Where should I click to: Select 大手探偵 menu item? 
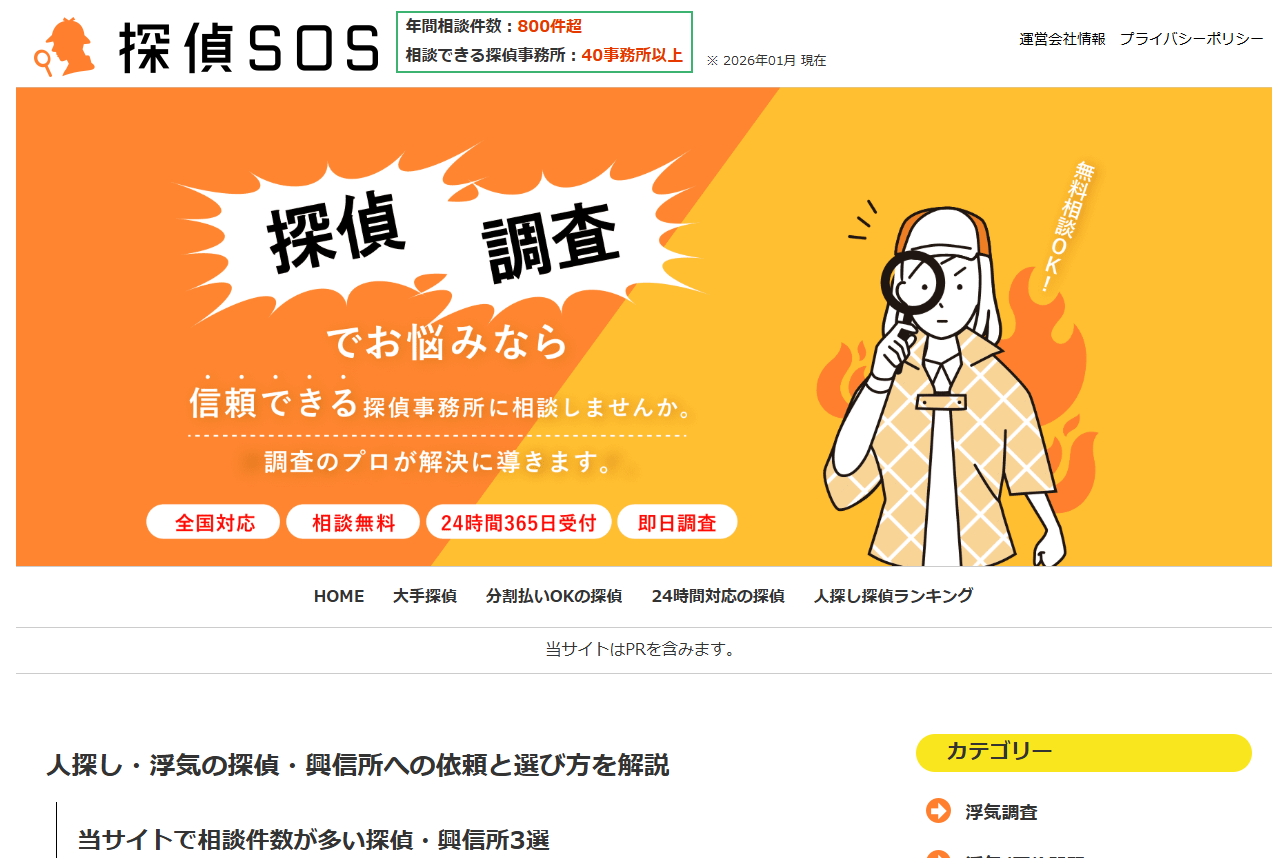click(425, 596)
